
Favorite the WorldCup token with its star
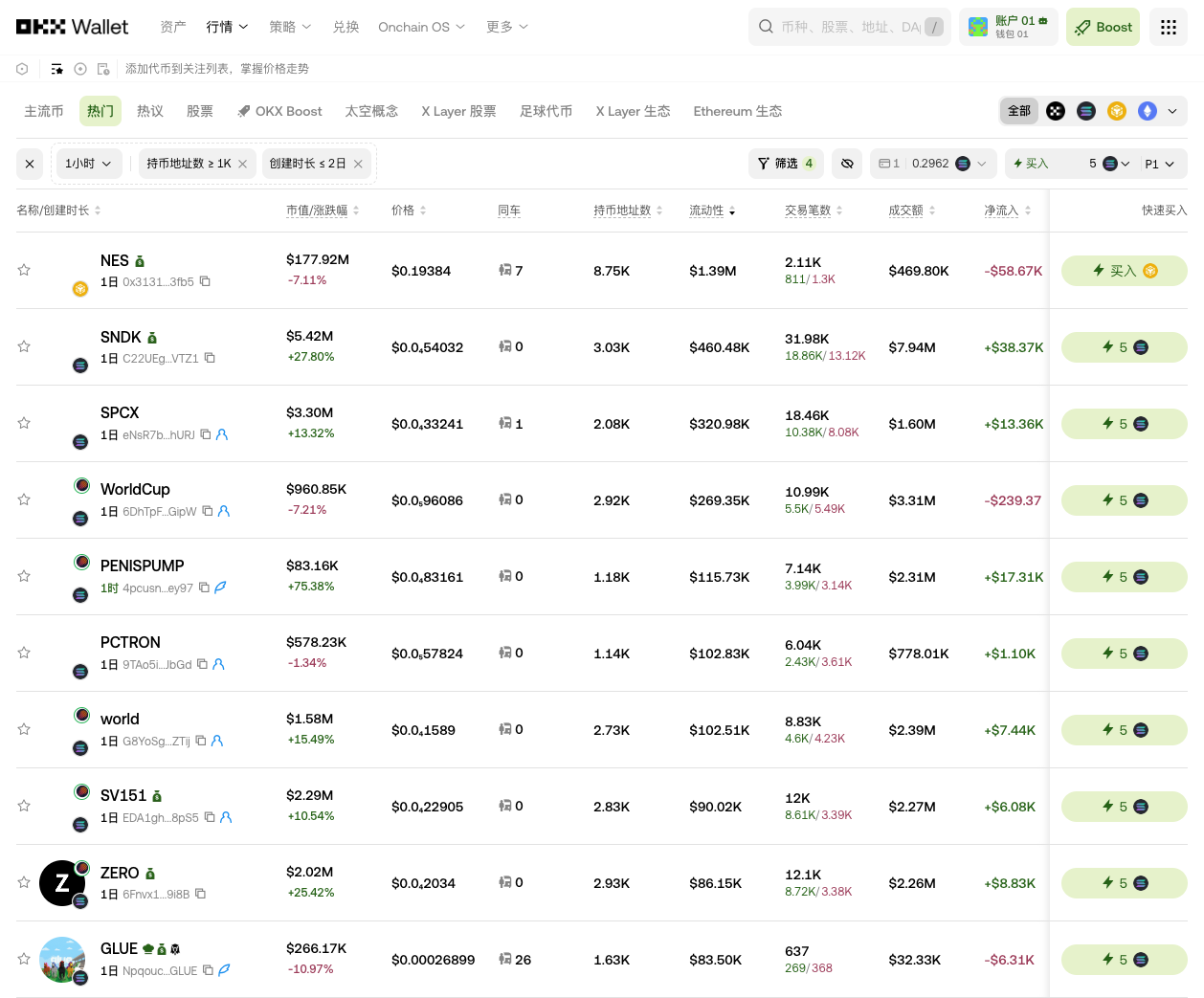(24, 499)
